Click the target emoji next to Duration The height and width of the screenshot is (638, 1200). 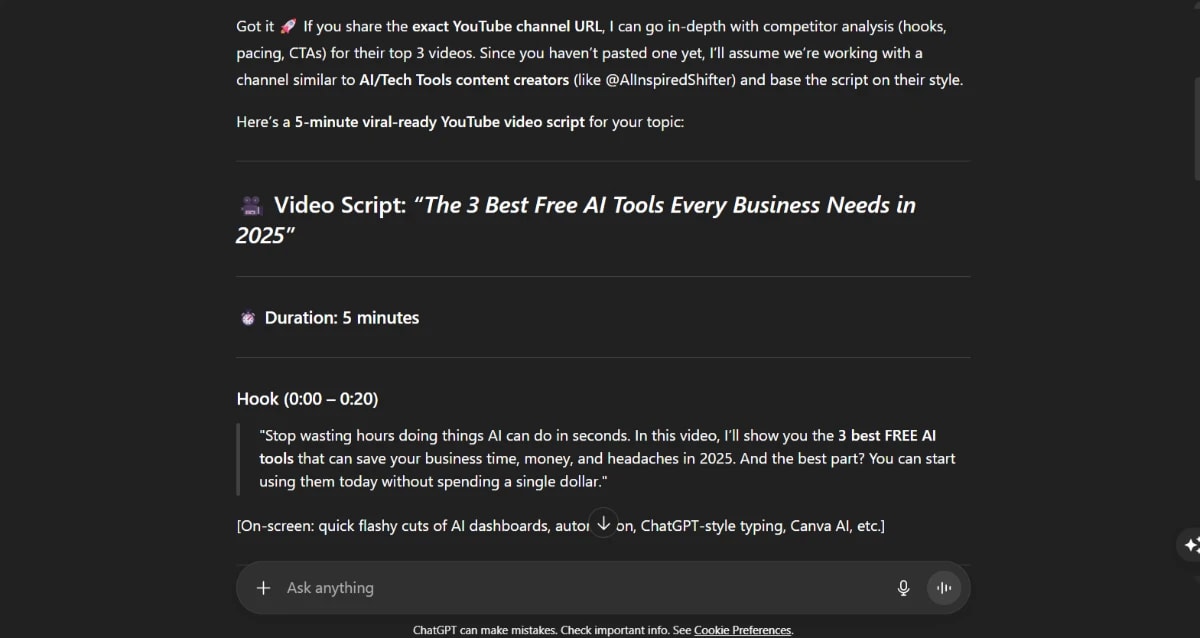click(x=247, y=317)
